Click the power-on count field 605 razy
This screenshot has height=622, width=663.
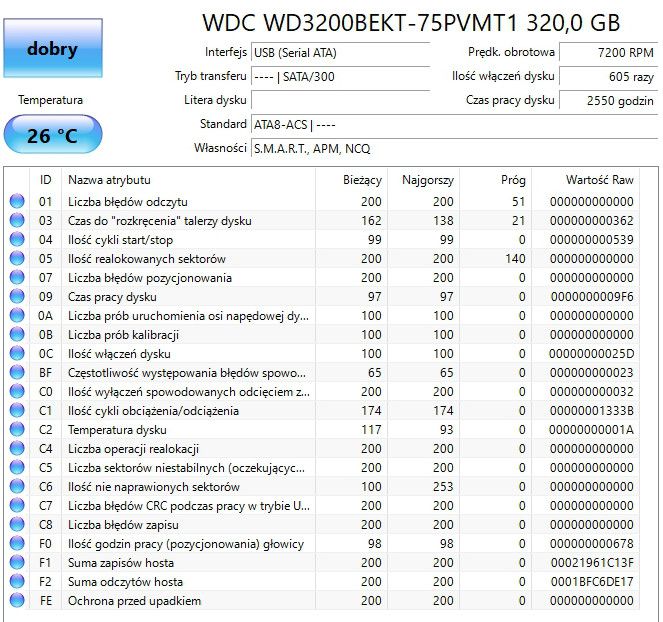coord(608,77)
